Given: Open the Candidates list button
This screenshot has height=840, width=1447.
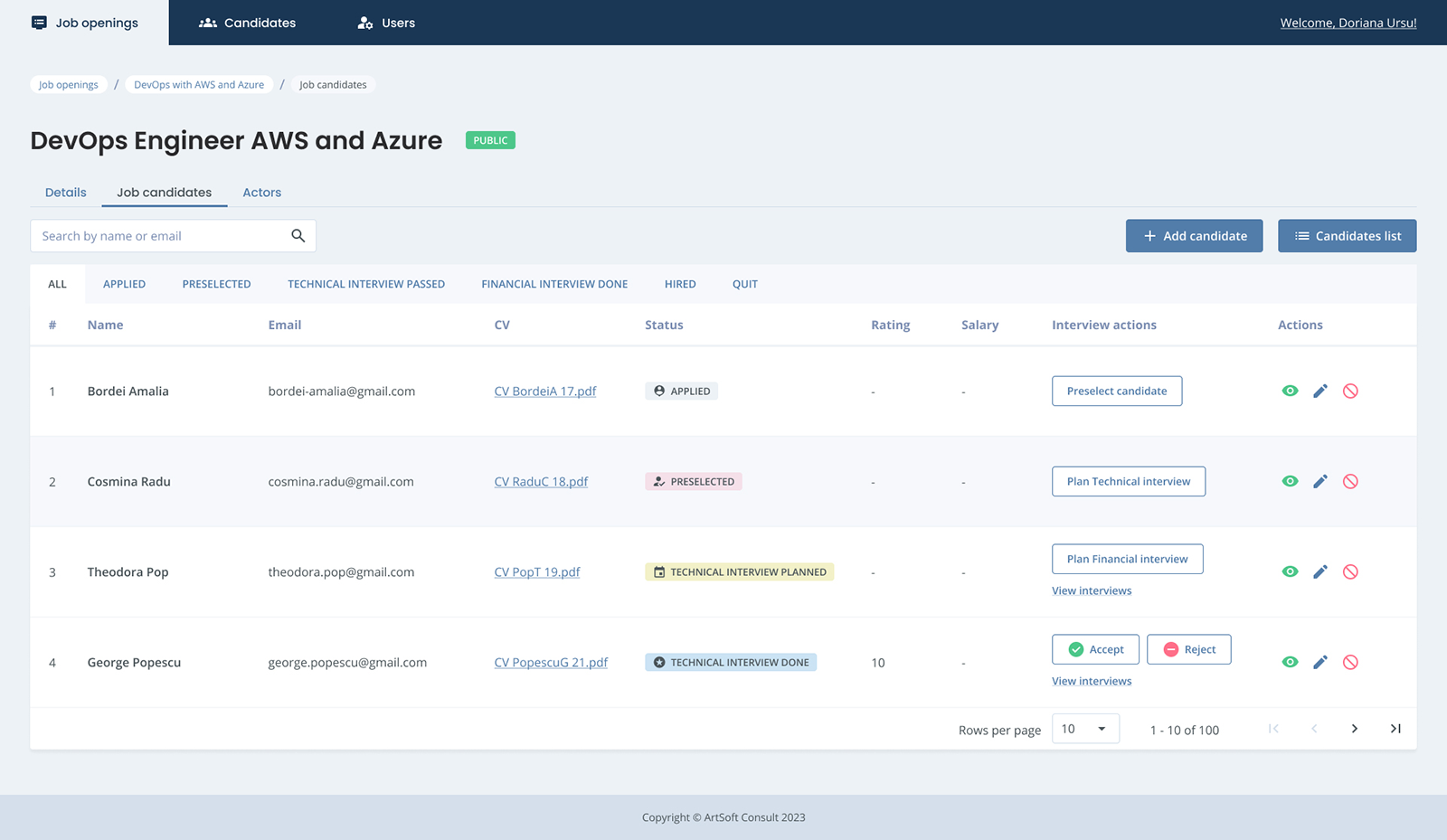Looking at the screenshot, I should tap(1347, 236).
